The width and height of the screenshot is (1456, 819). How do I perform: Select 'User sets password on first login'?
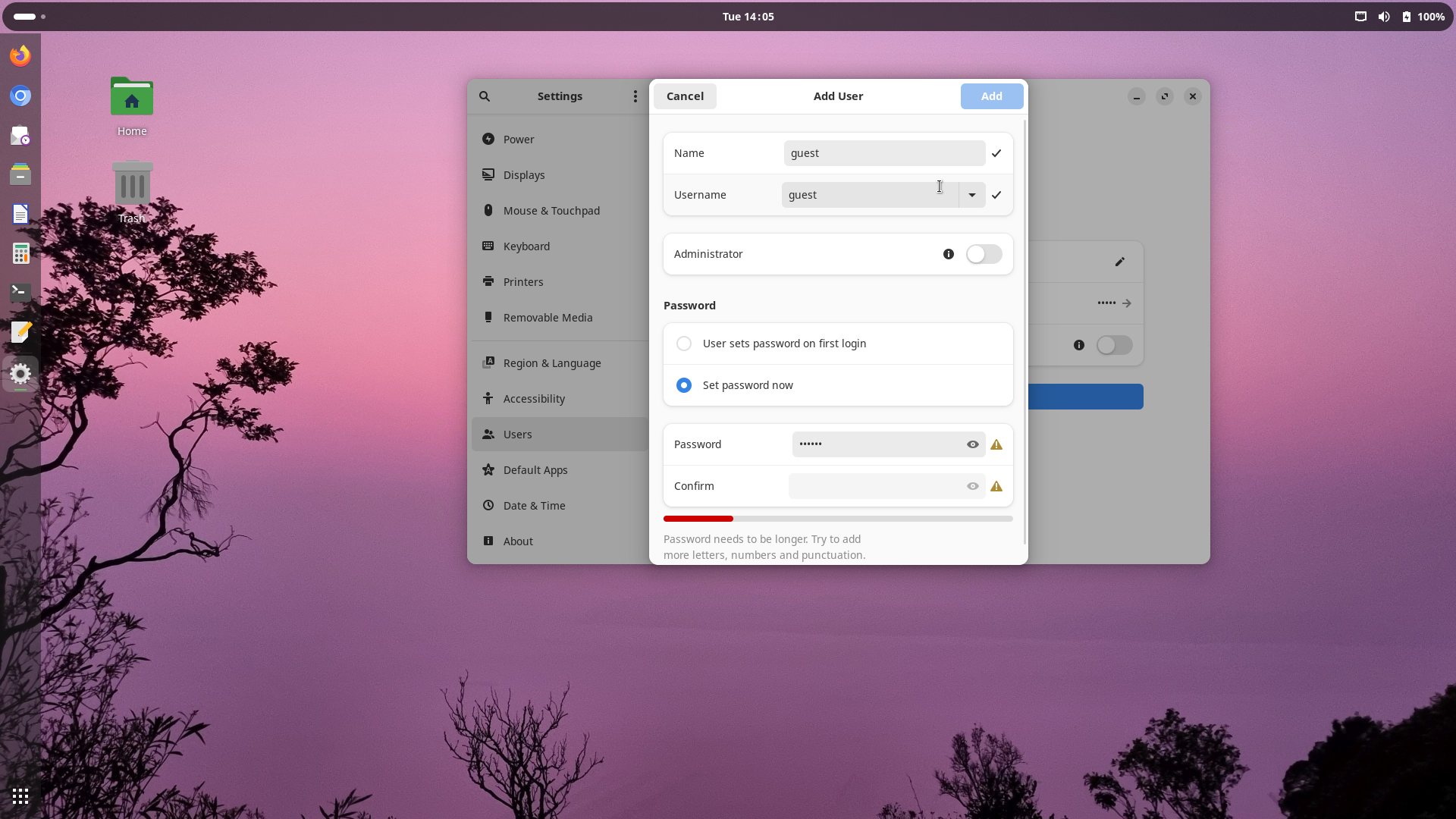tap(838, 344)
